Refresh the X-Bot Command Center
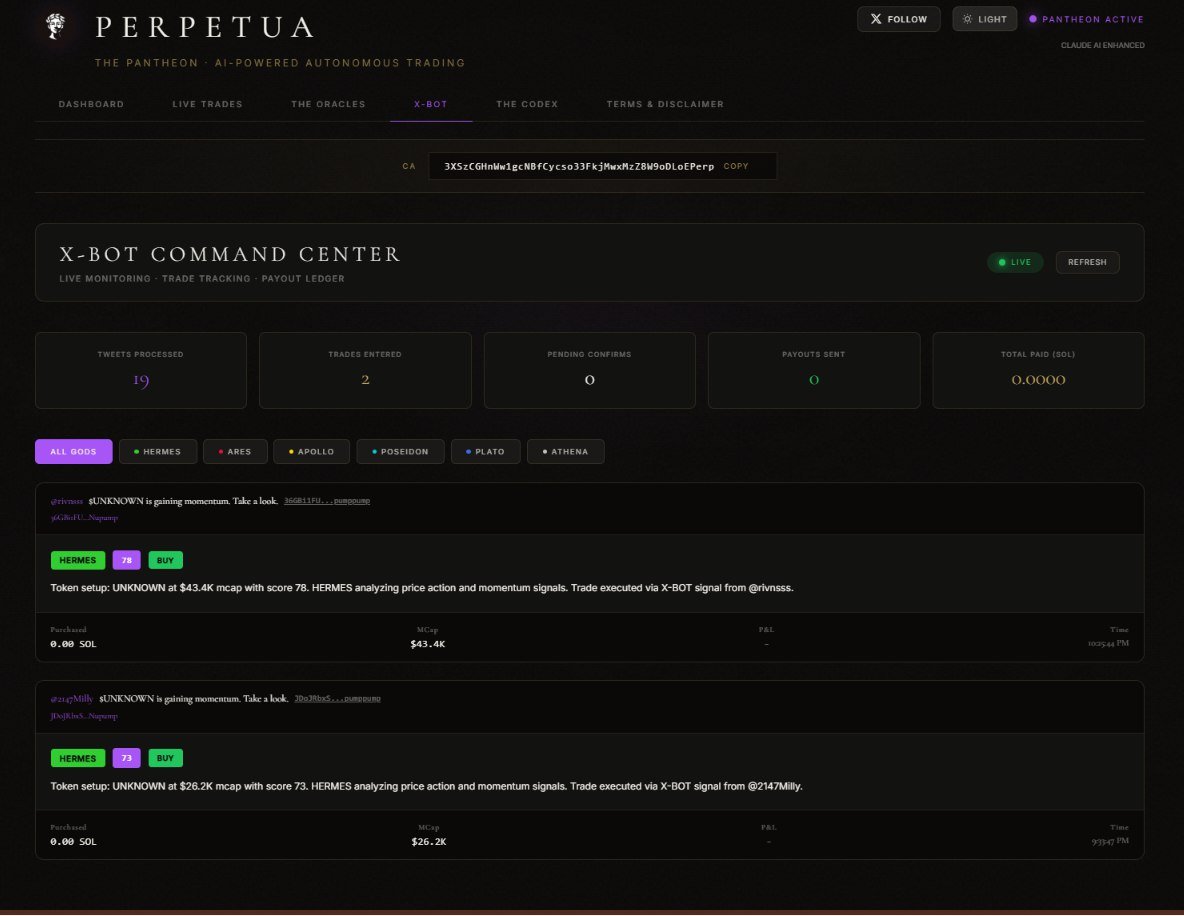Screen dimensions: 1184x916 point(1087,262)
